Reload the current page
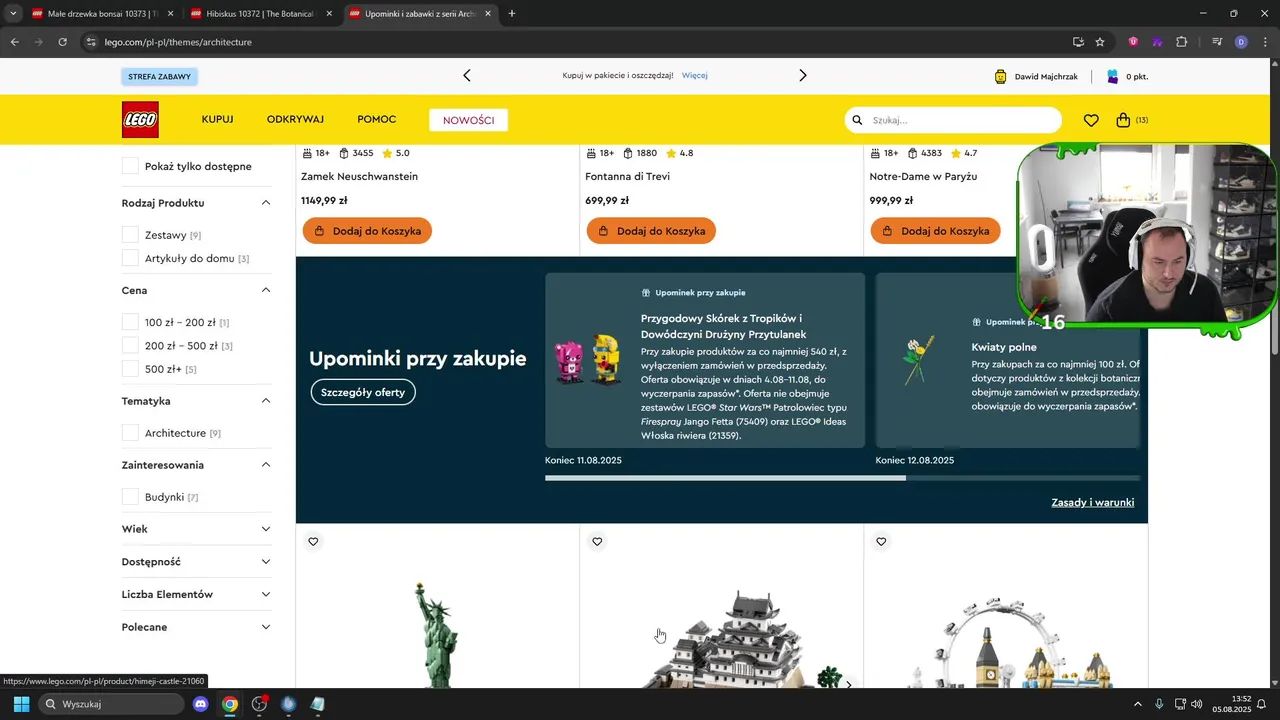This screenshot has height=720, width=1280. pyautogui.click(x=62, y=42)
